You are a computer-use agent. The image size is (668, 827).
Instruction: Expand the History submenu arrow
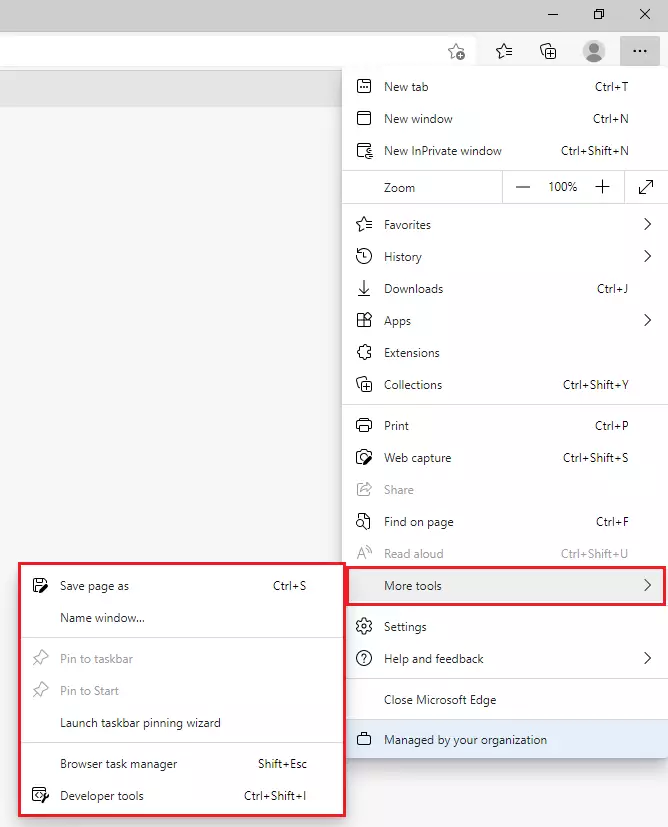click(x=647, y=256)
